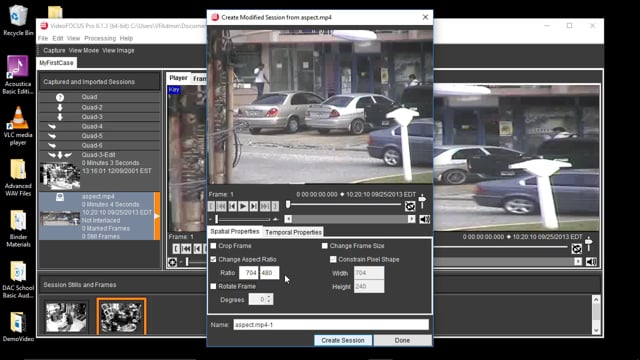Screen dimensions: 640x360
Task: Enable the Rotate Frame checkbox
Action: (x=213, y=286)
